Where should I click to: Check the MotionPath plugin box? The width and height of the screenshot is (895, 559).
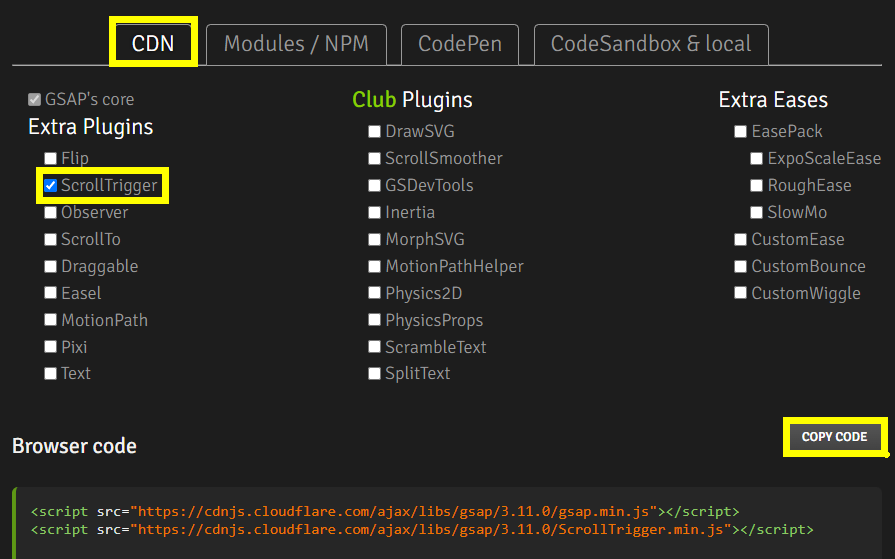coord(50,320)
